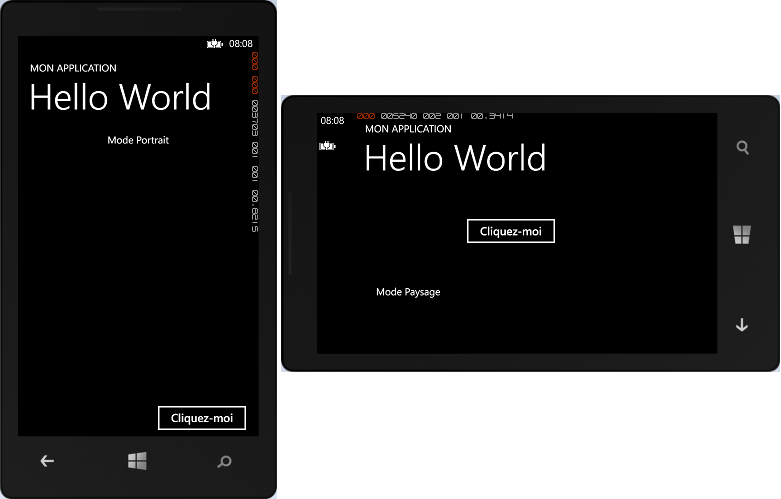Tap the search magnifier on the landscape phone
The image size is (781, 499).
pos(742,147)
